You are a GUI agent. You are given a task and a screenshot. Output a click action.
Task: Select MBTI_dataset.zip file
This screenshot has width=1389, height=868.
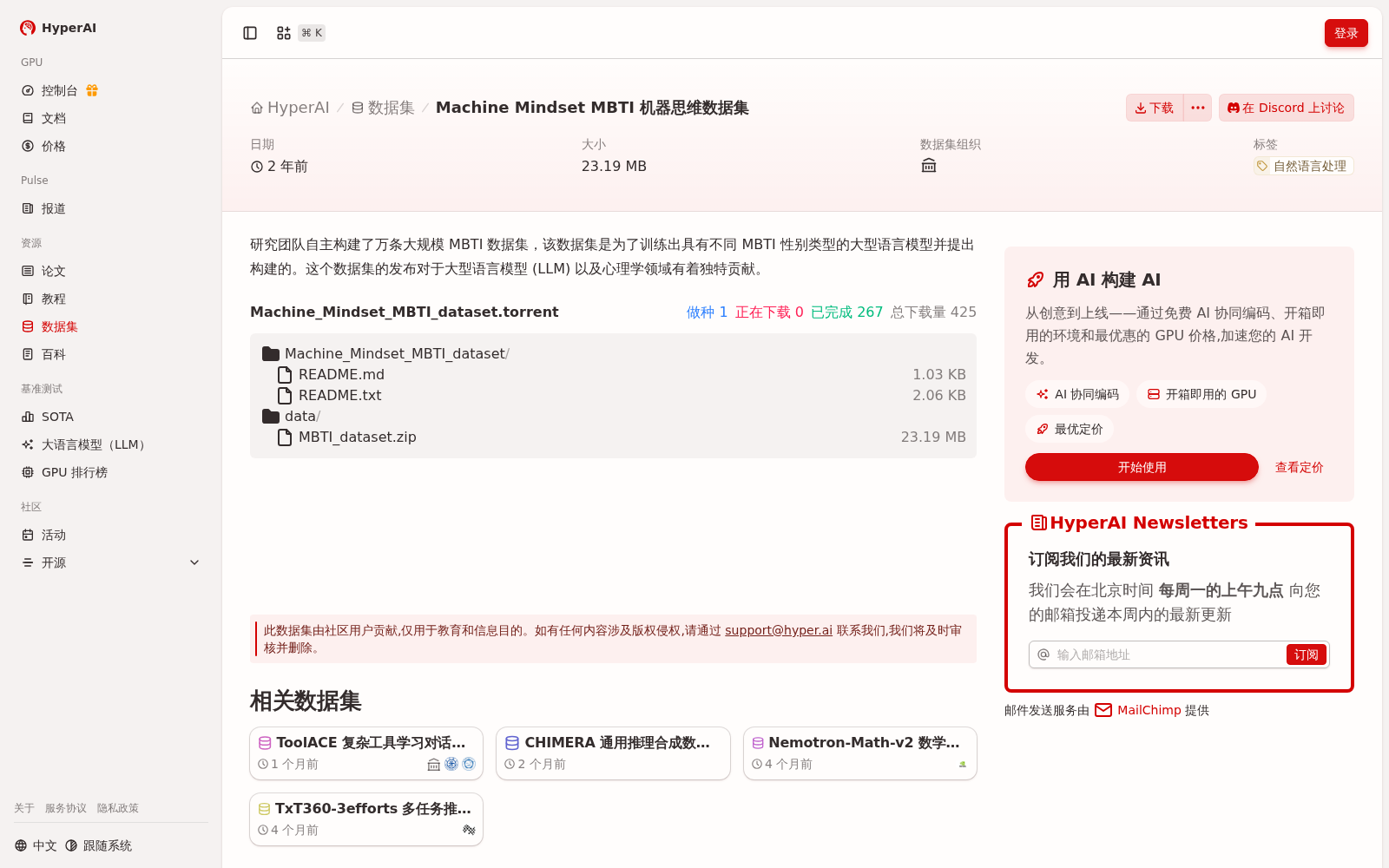pyautogui.click(x=613, y=437)
